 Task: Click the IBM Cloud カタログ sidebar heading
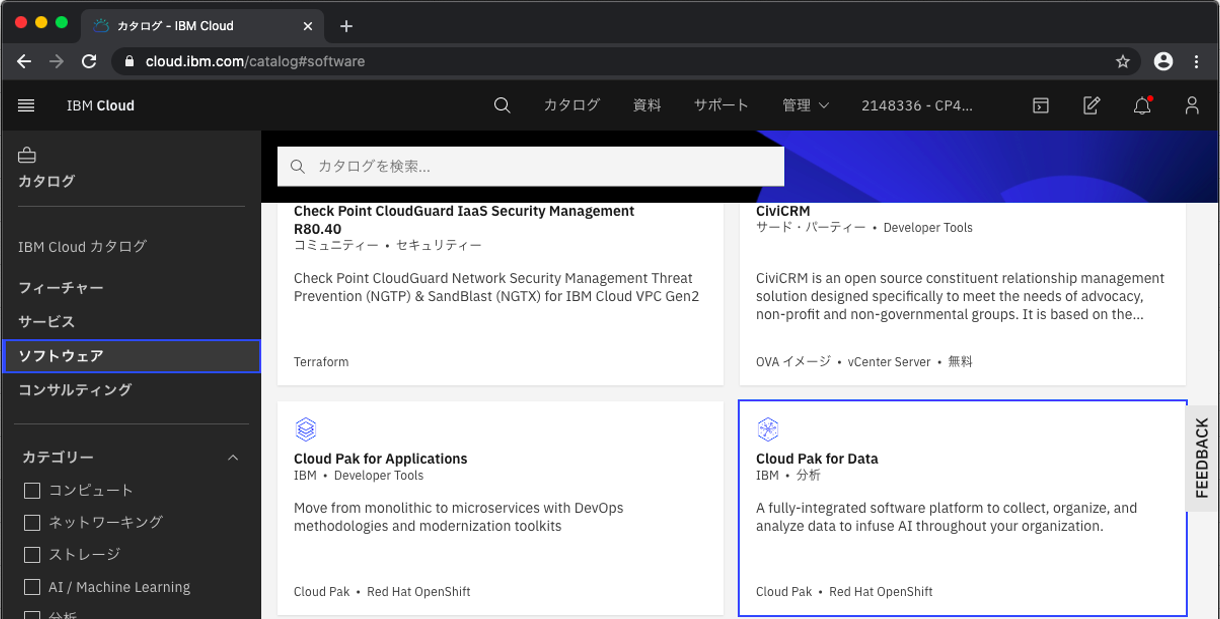82,246
